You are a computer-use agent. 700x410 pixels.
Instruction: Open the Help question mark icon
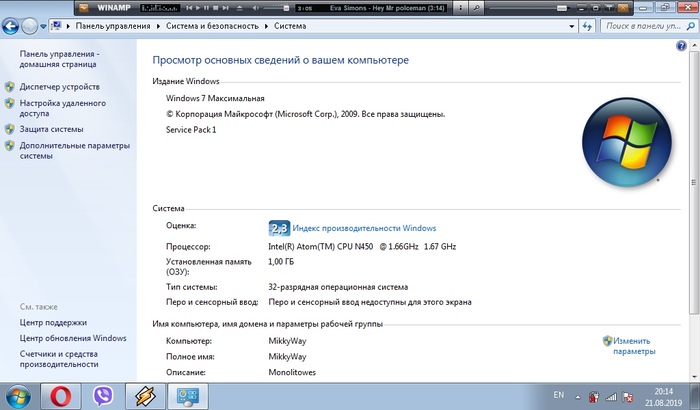680,47
